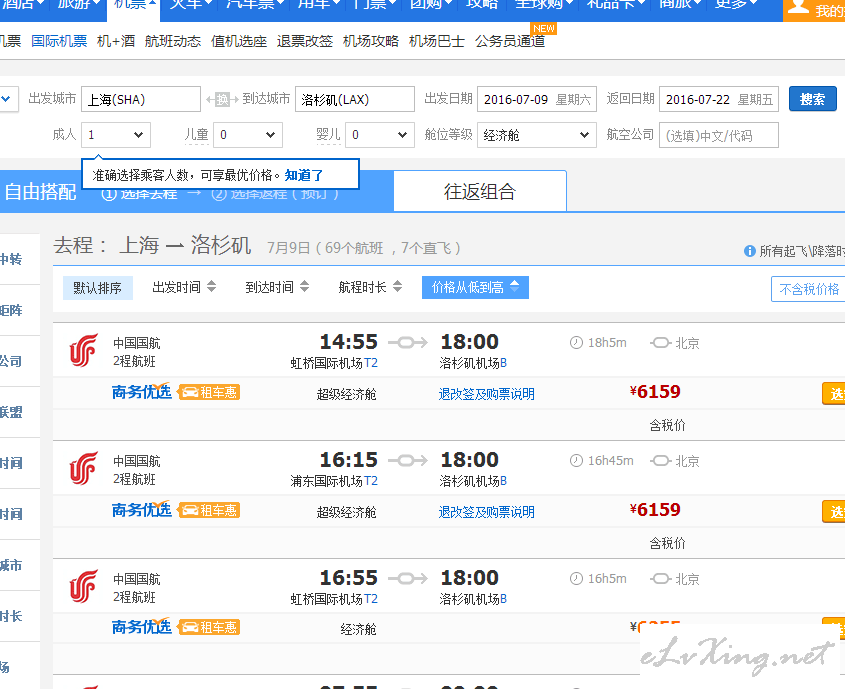845x689 pixels.
Task: Click 租车惠 car badge on 14:55 flight
Action: 209,392
